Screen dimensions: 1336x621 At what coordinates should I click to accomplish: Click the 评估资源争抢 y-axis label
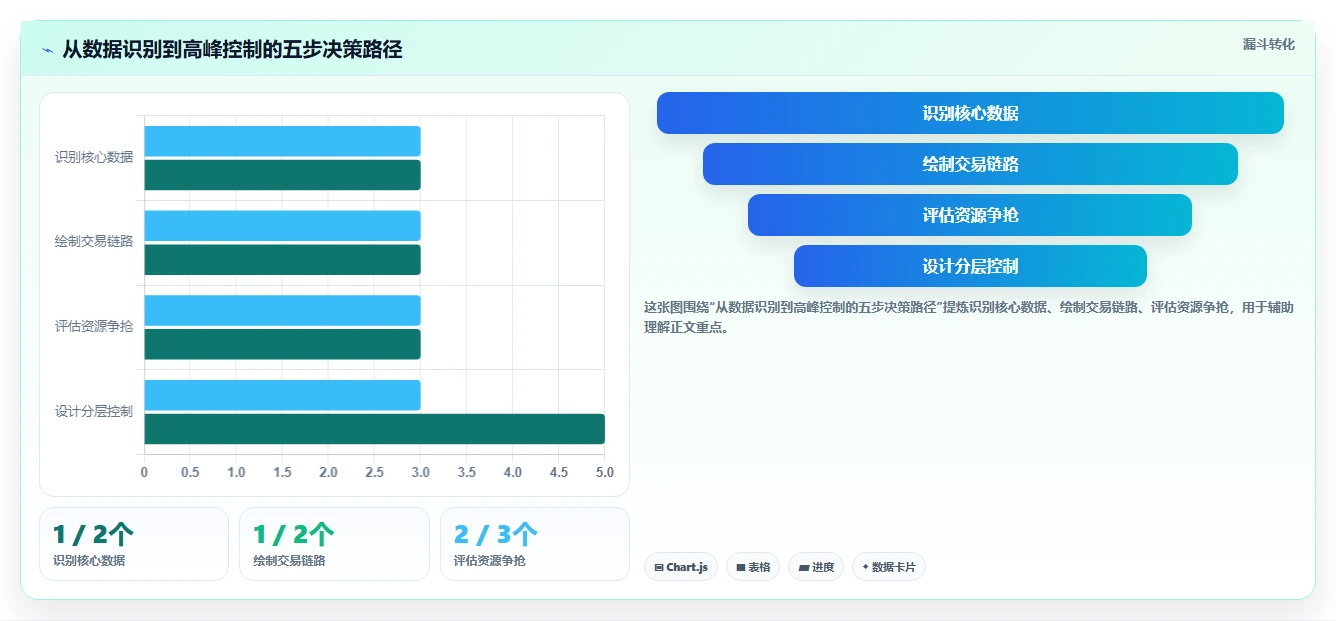[x=94, y=326]
